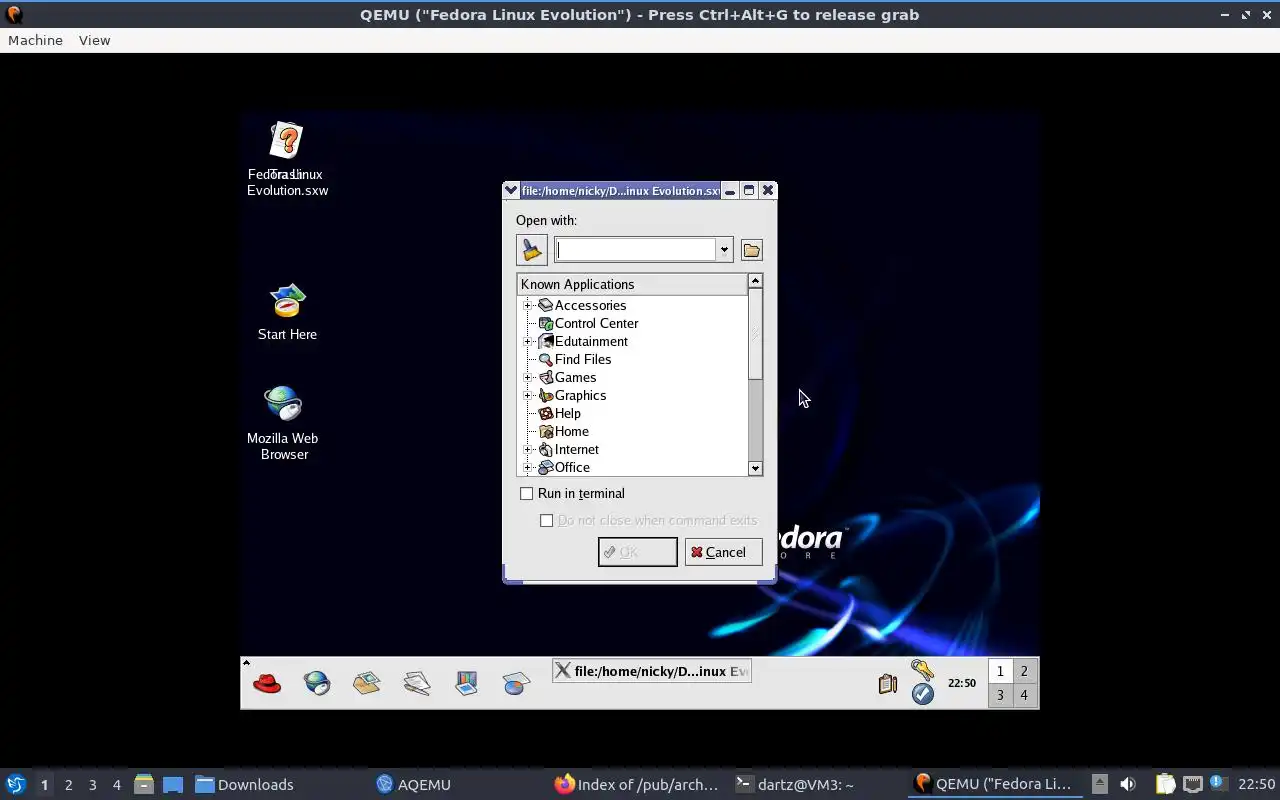Launch web browser from Fedora panel

[x=317, y=684]
